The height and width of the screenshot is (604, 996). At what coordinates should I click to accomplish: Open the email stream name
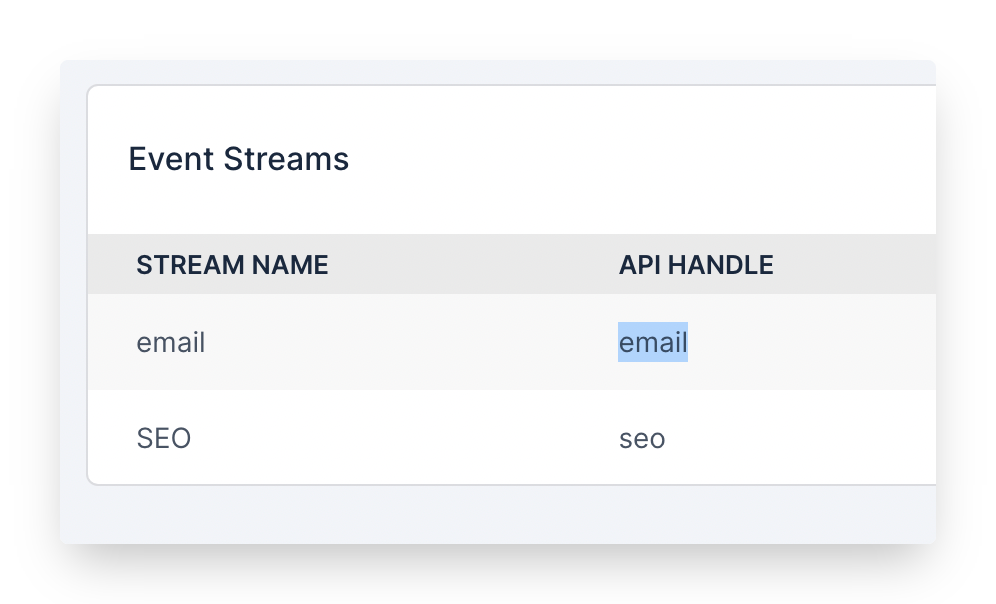point(171,343)
